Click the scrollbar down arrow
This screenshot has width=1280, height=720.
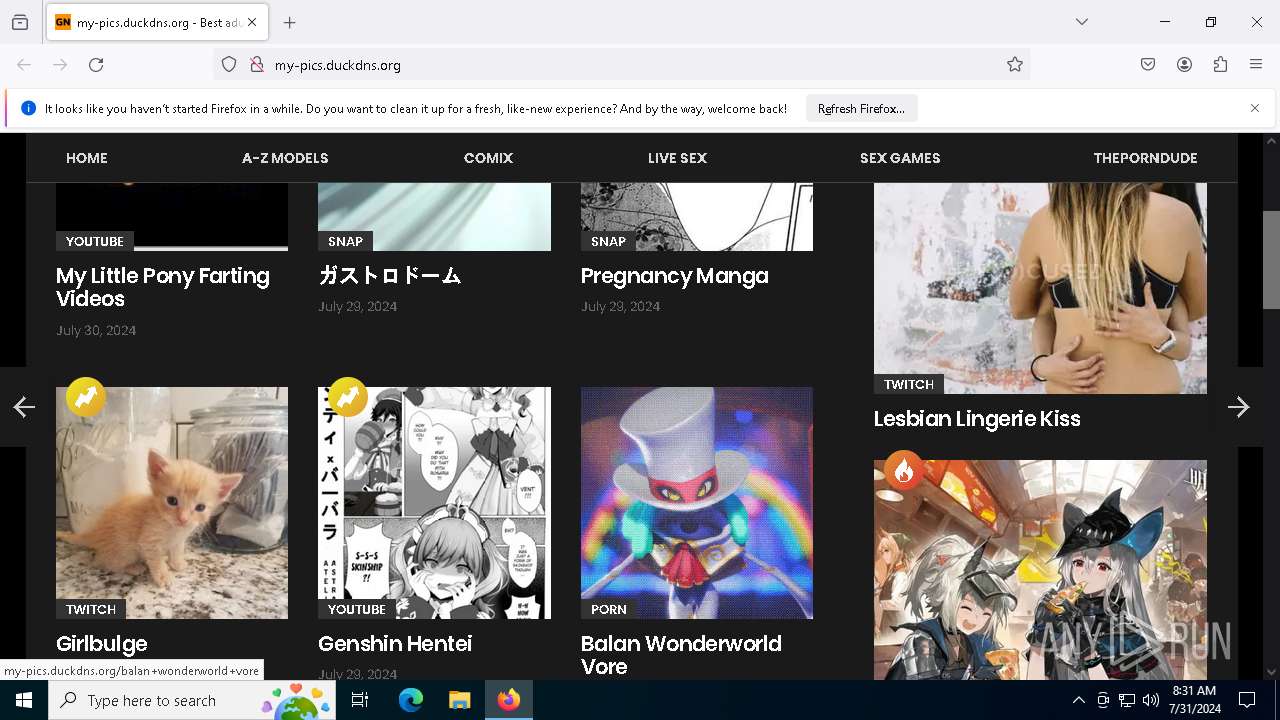coord(1271,671)
